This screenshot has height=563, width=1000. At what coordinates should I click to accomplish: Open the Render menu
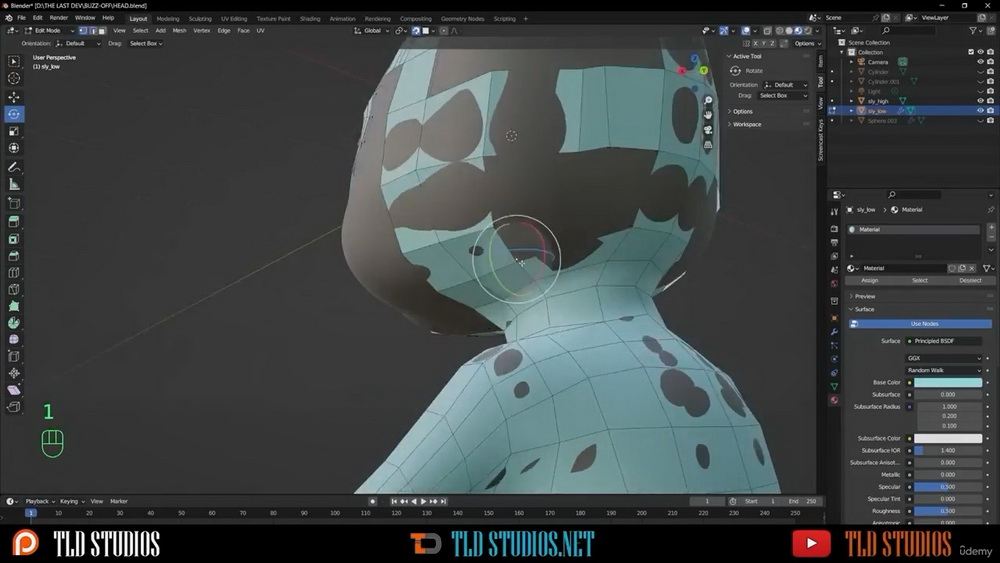(58, 18)
